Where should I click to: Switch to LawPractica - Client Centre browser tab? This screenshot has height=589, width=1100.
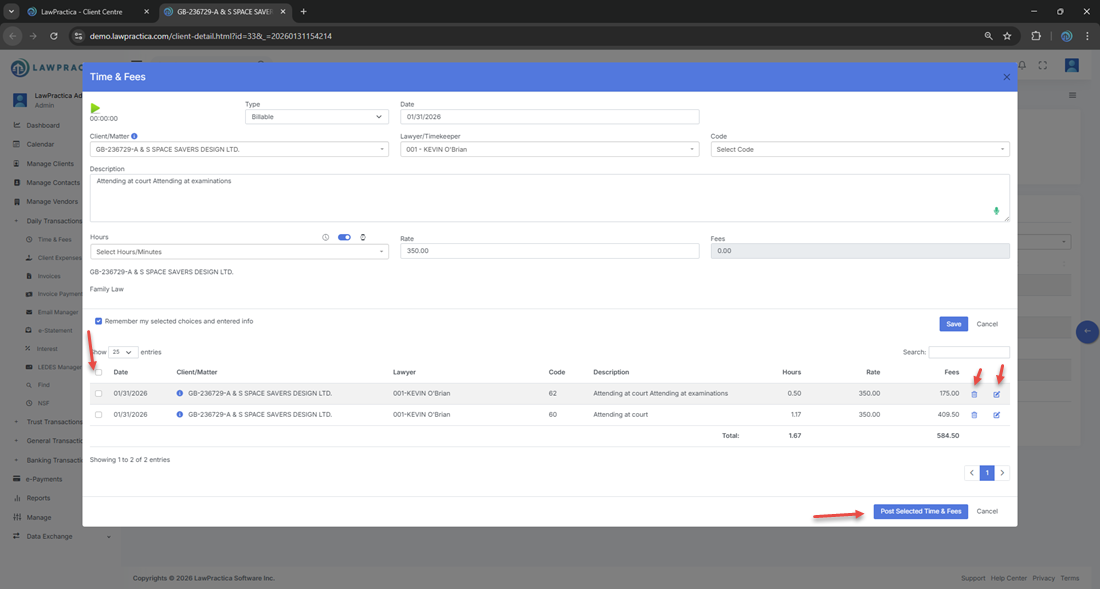(88, 12)
